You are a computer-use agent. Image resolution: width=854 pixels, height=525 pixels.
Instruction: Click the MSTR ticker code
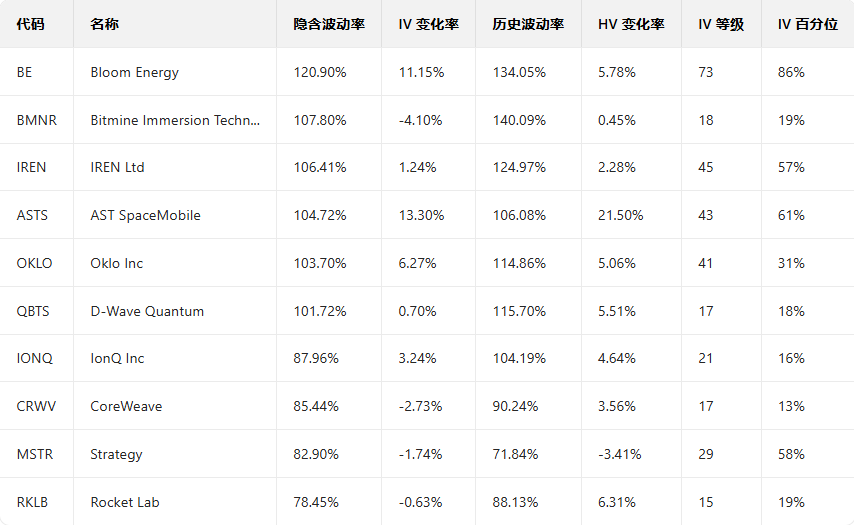pos(35,454)
